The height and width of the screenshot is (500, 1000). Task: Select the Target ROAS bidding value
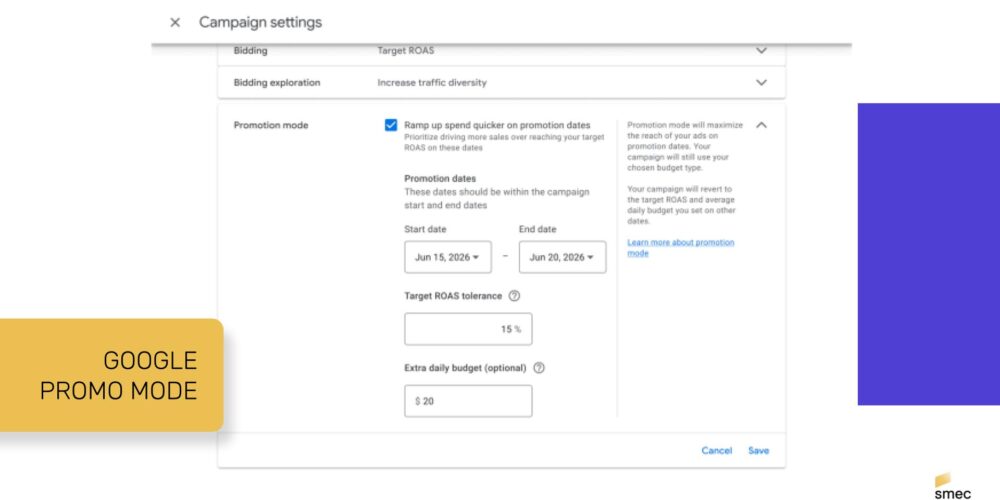406,50
